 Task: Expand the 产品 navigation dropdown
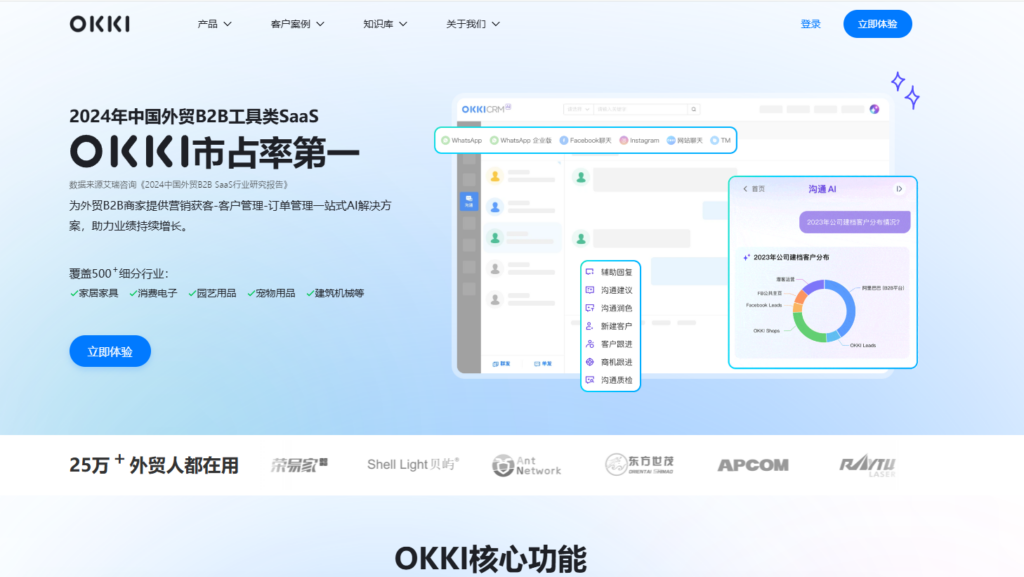[x=213, y=23]
